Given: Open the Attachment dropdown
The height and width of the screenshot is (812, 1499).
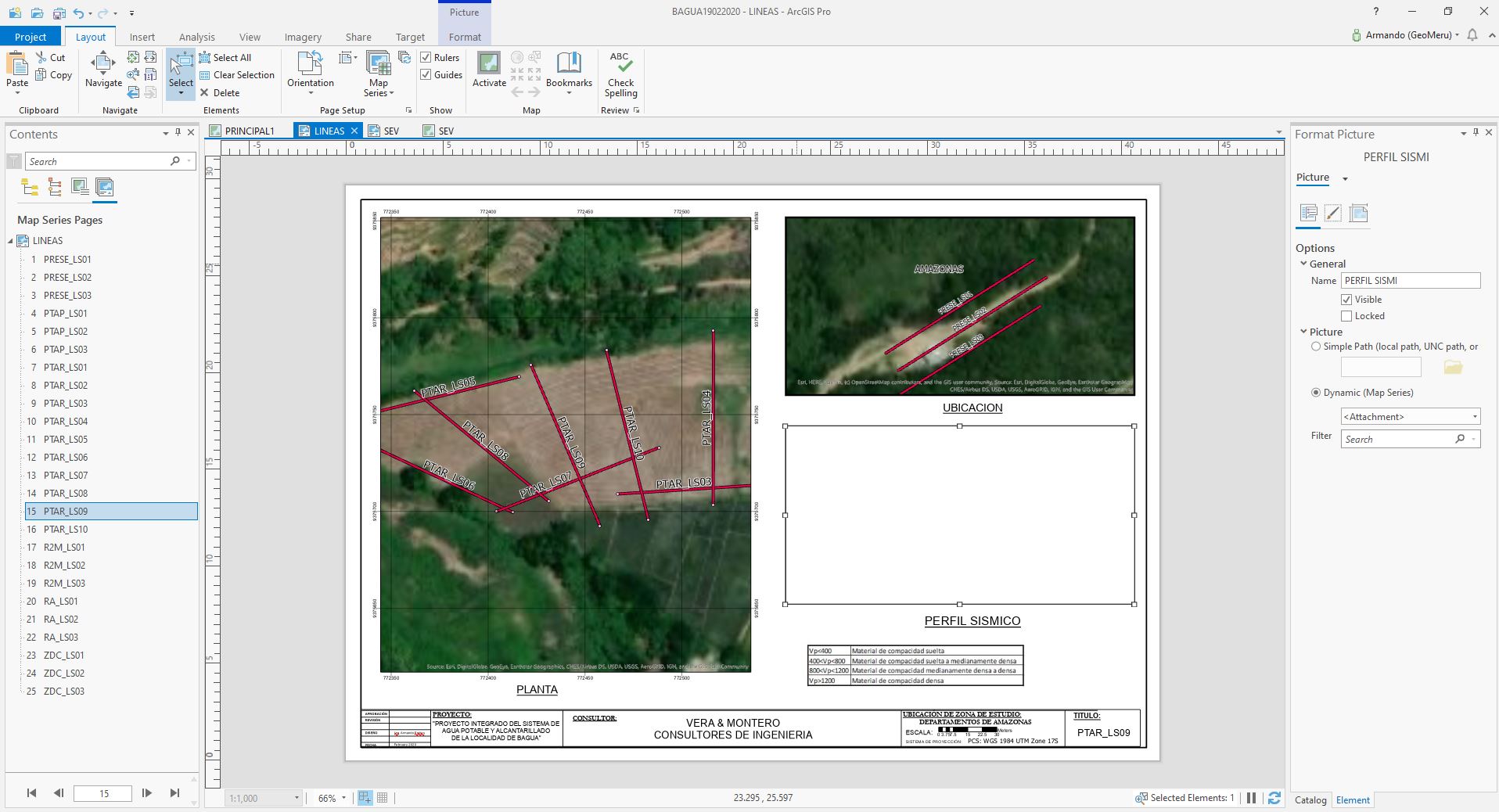Looking at the screenshot, I should (x=1410, y=417).
